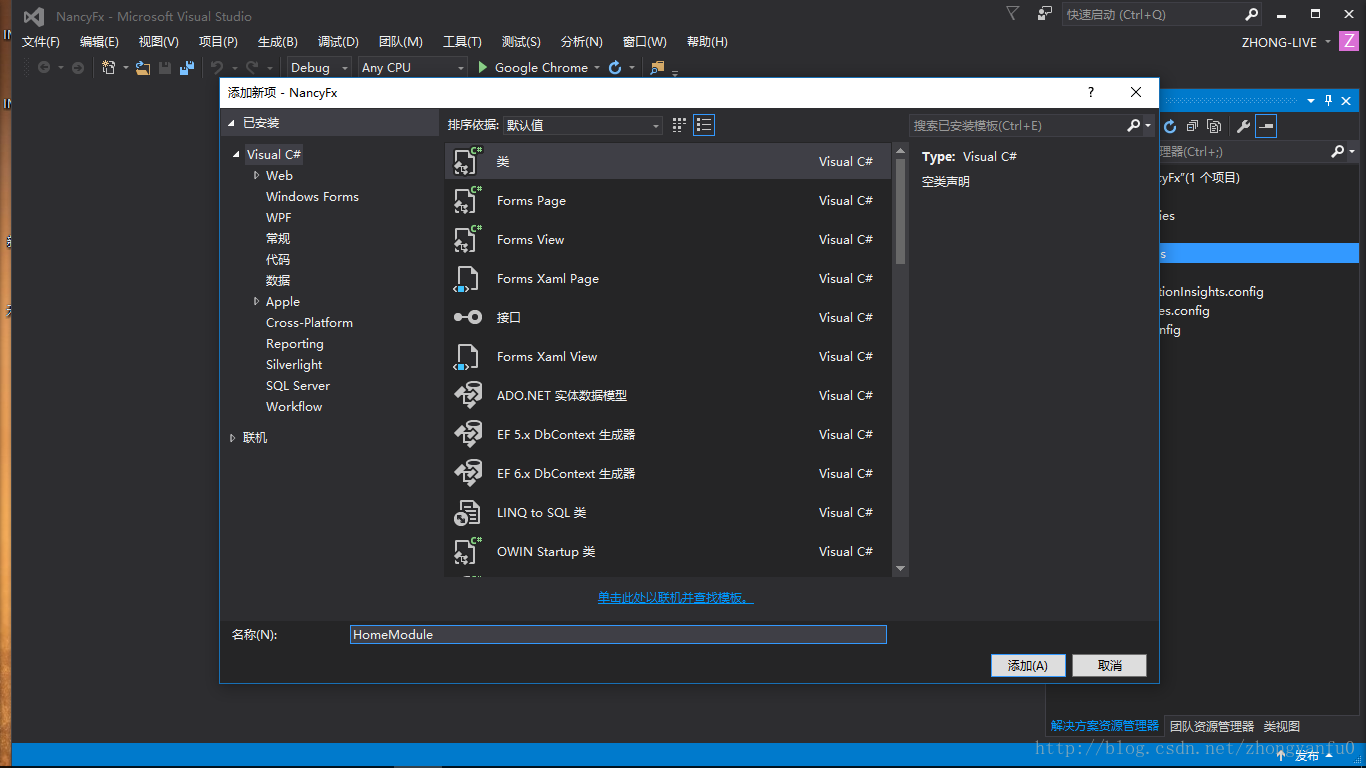Choose the EF 6.x DbContext 生成器 icon
Viewport: 1366px width, 768px height.
[468, 473]
